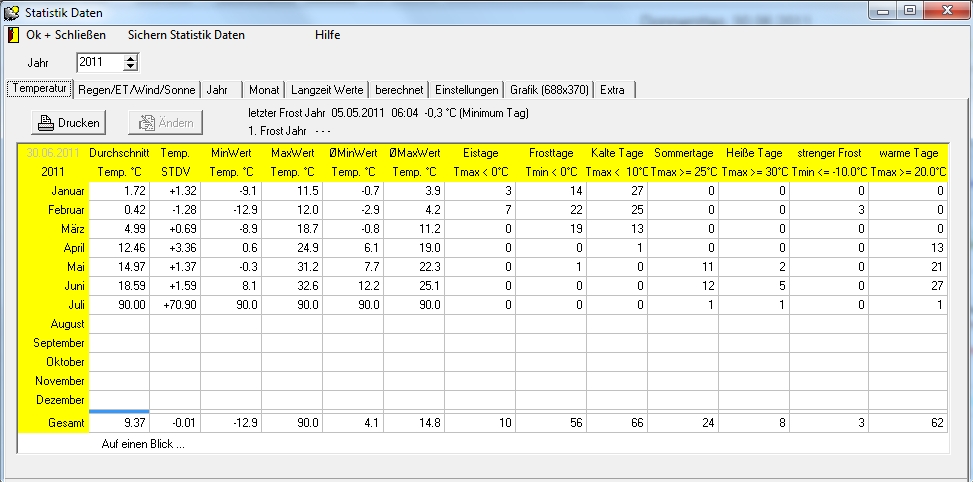Select the berechnet tab
The image size is (973, 482).
point(400,89)
